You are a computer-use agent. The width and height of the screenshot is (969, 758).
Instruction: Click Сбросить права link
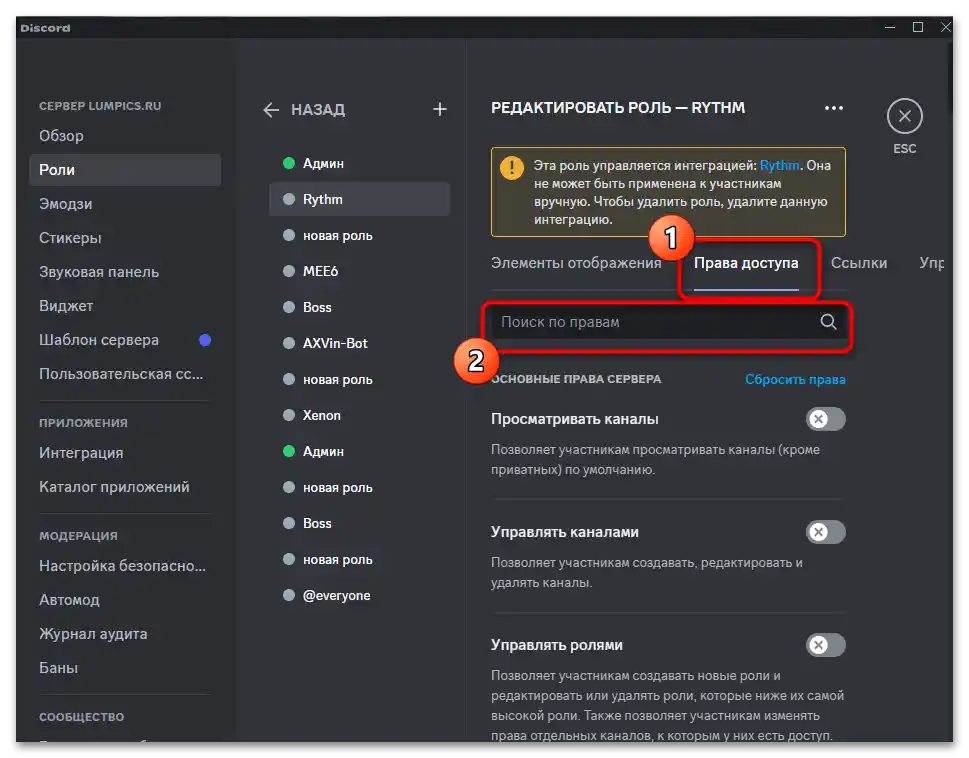click(x=795, y=380)
